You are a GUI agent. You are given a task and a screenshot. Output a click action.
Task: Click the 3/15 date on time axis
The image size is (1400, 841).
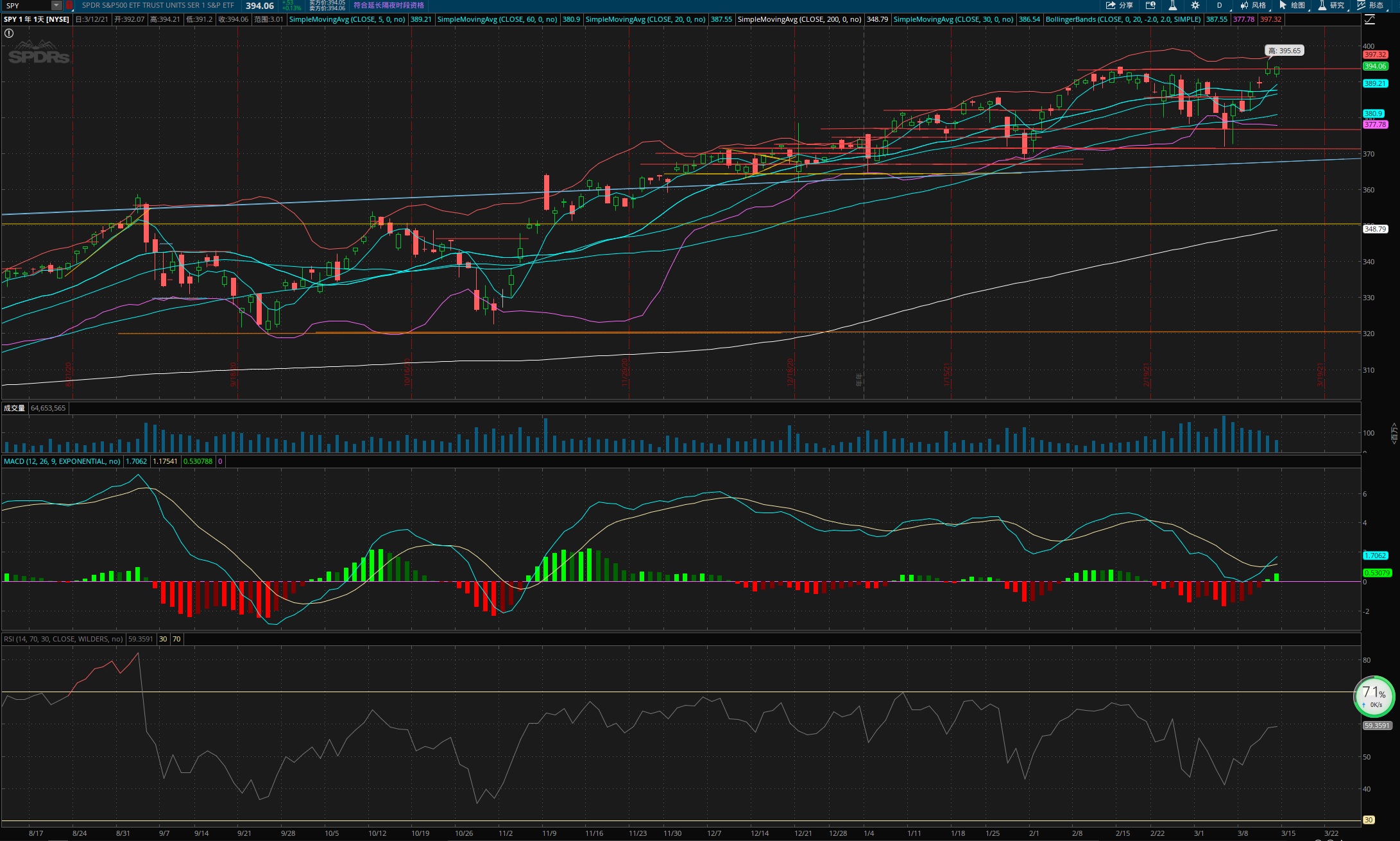1288,833
